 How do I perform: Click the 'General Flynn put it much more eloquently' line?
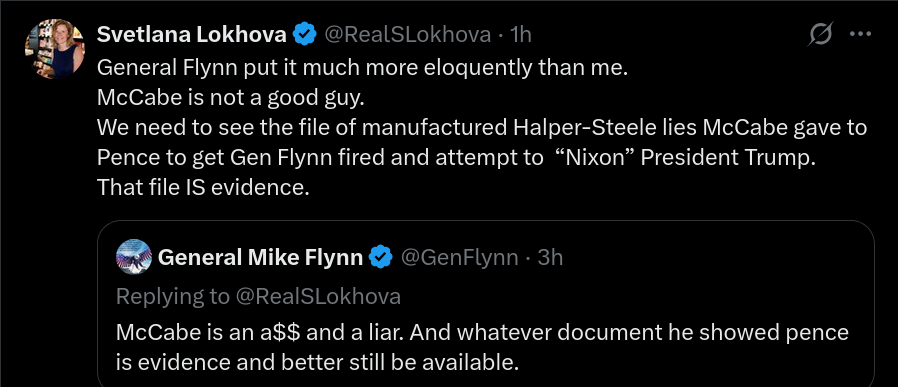point(363,68)
